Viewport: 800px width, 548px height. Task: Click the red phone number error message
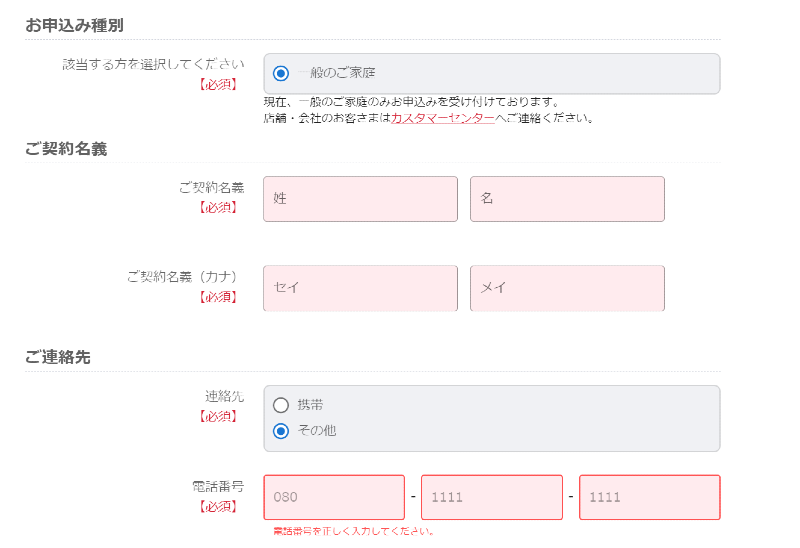(x=353, y=531)
